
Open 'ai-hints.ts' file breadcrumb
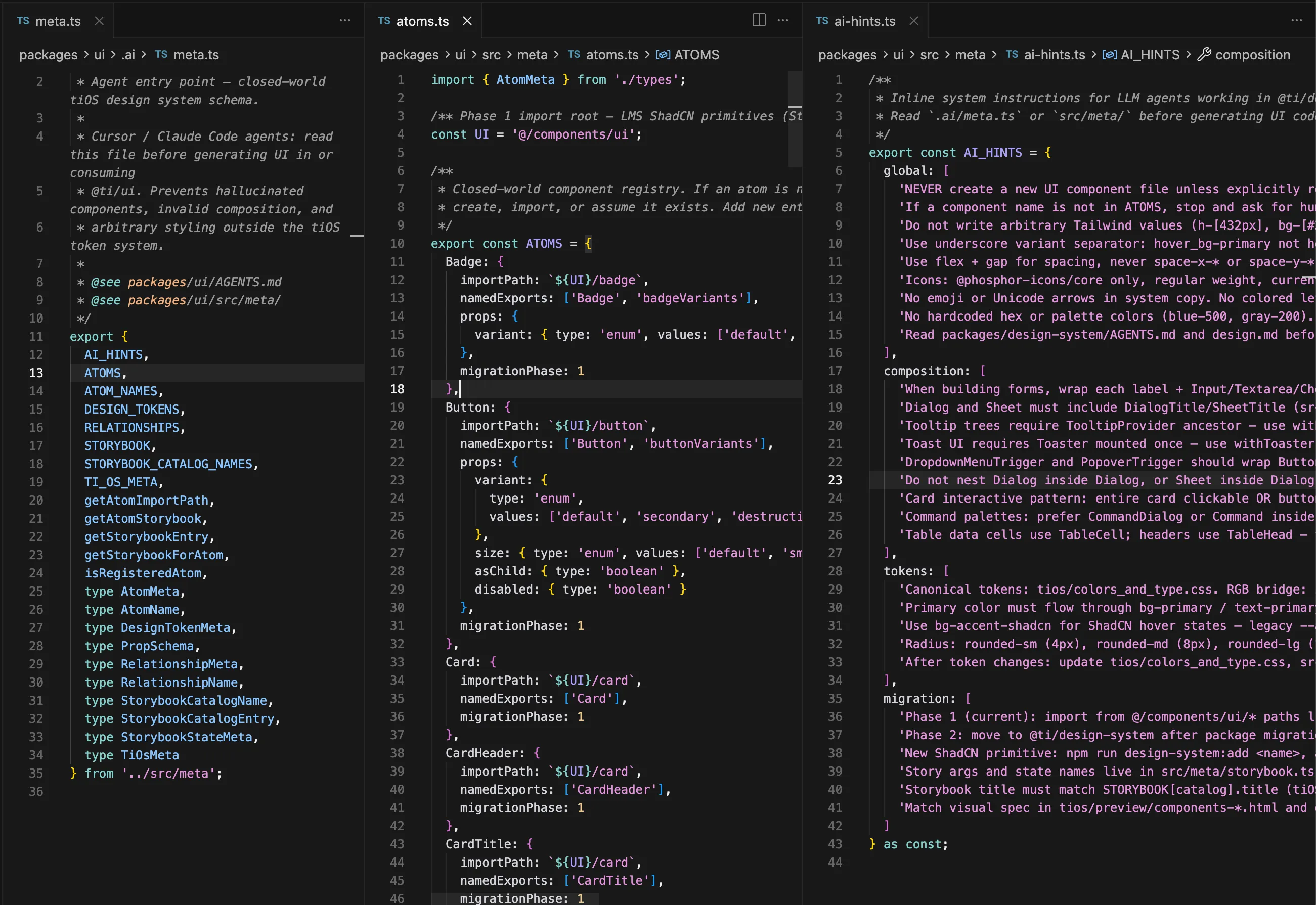[1055, 55]
